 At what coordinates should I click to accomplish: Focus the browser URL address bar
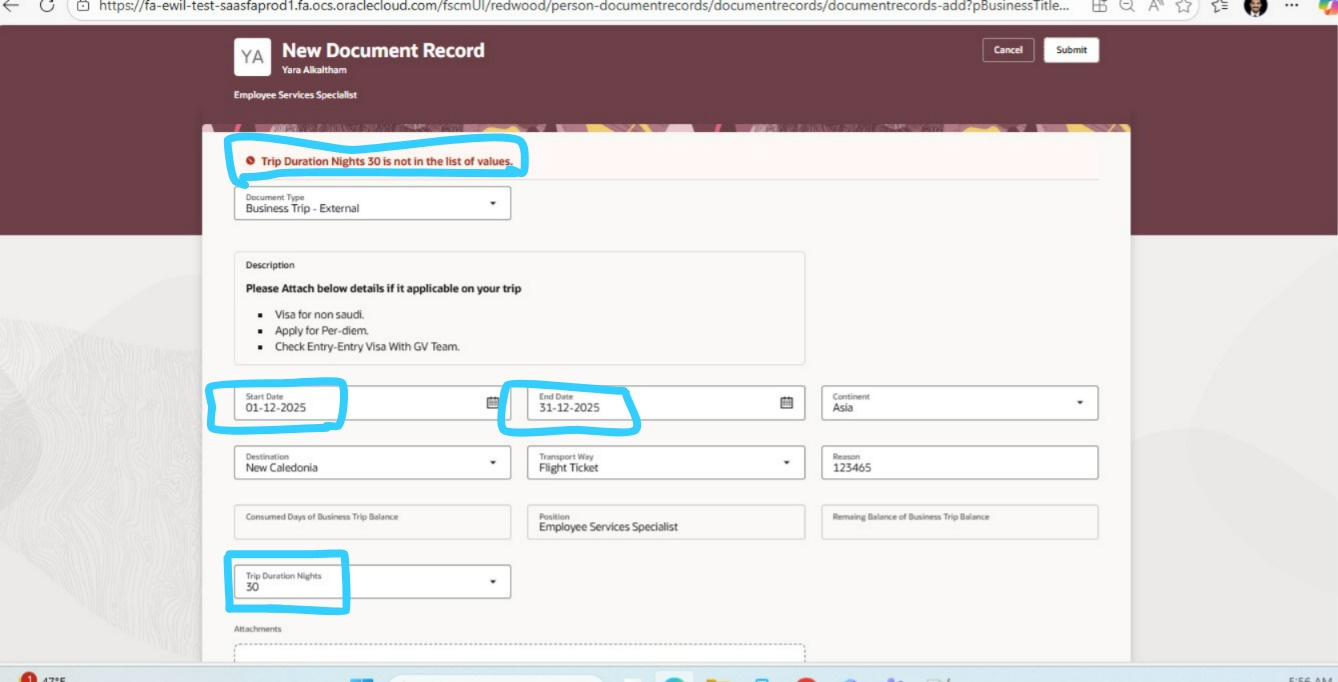coord(582,6)
